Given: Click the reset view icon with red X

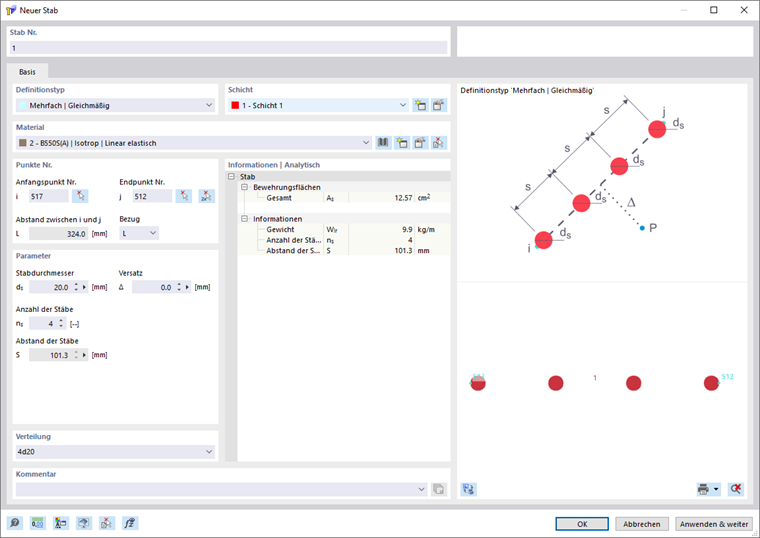Looking at the screenshot, I should [736, 489].
